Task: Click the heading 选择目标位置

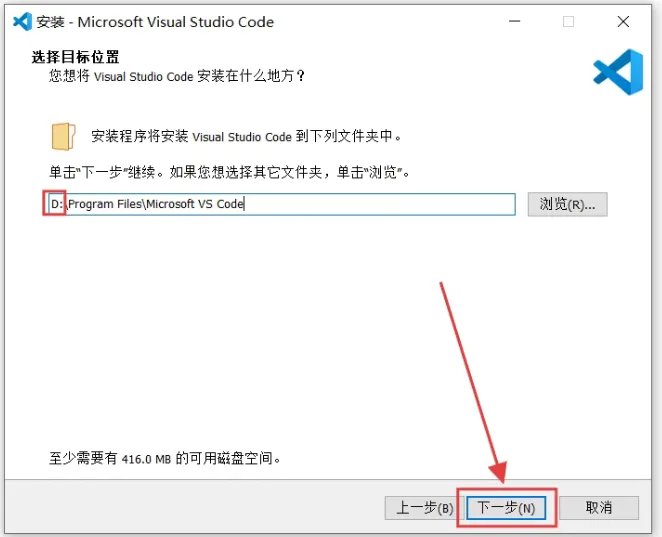Action: pyautogui.click(x=76, y=57)
